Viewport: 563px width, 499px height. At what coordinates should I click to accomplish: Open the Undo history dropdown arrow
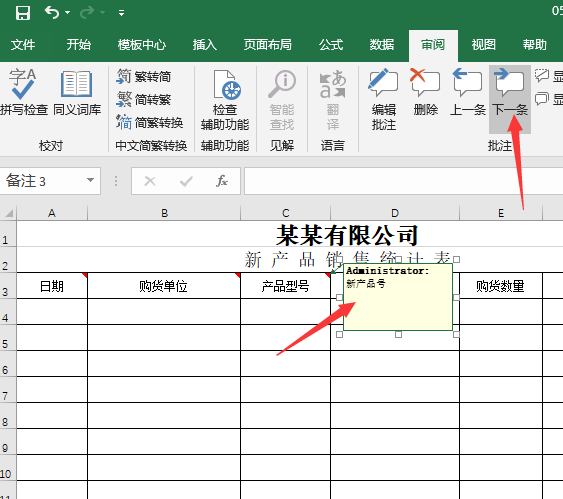(68, 13)
